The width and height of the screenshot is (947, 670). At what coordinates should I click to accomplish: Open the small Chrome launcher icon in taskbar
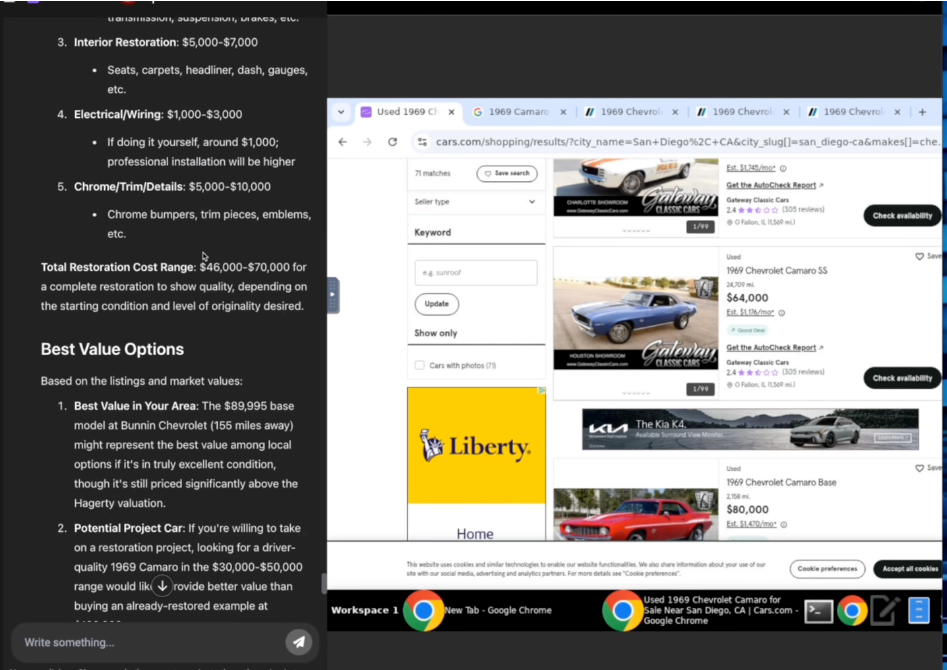pos(852,611)
